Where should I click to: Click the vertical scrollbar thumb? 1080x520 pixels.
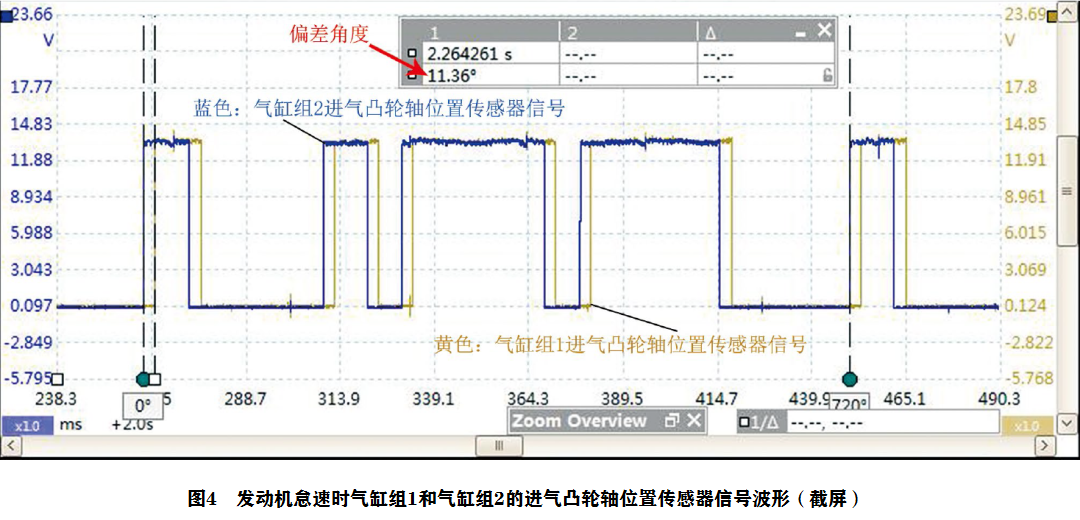pos(1068,189)
